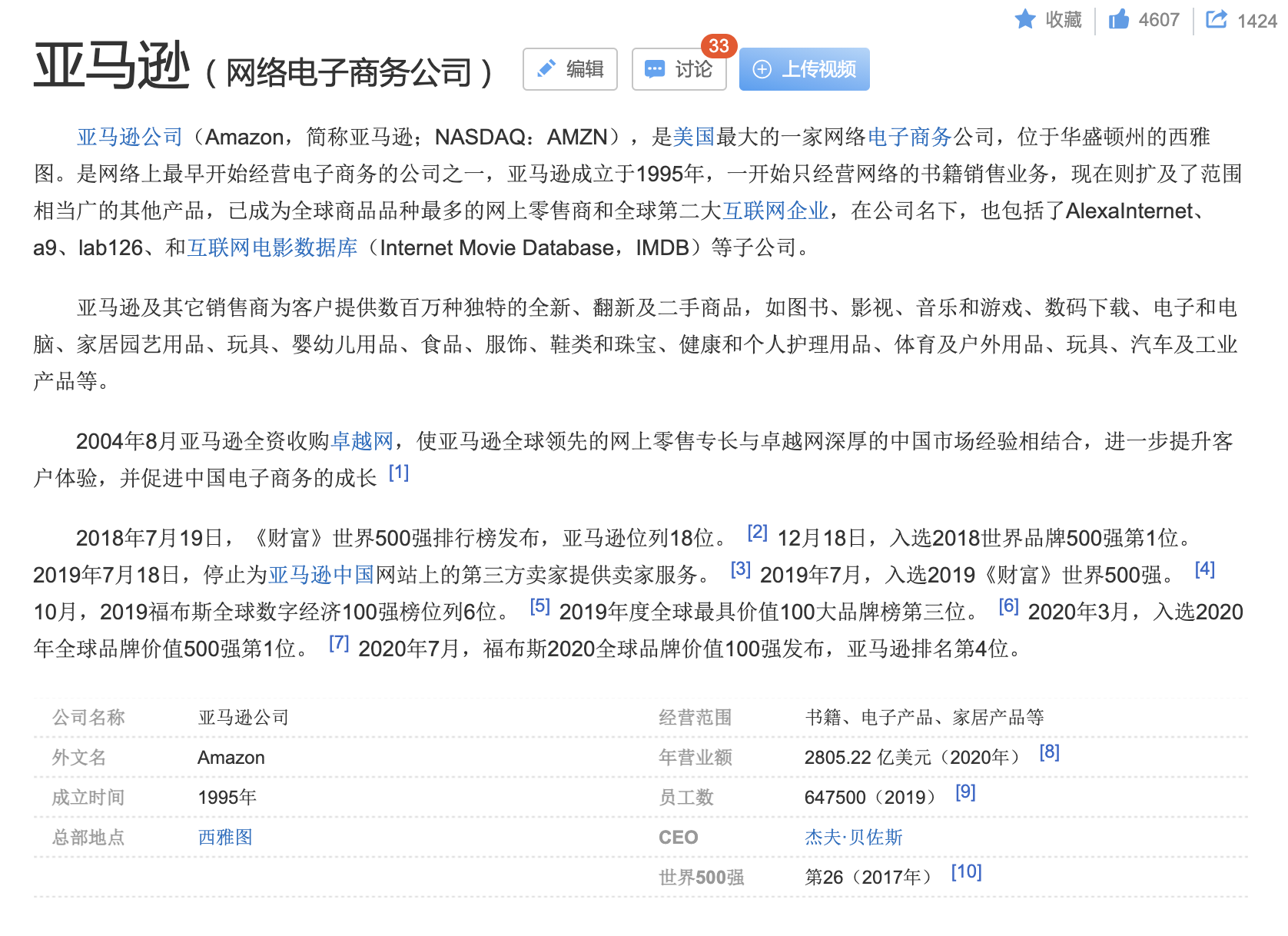Click the 收藏 favorite star icon
Viewport: 1288px width, 936px height.
pos(1025,19)
